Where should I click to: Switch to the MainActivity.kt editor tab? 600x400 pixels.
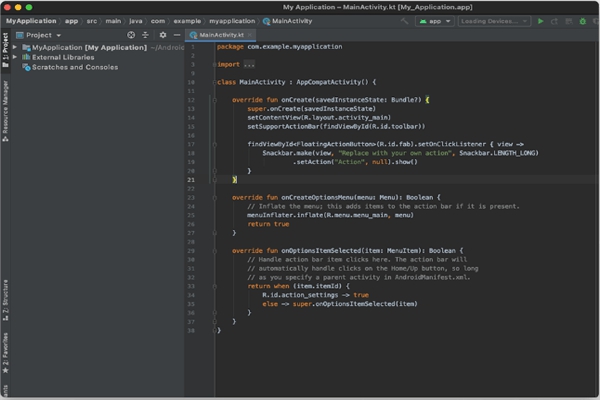point(223,34)
